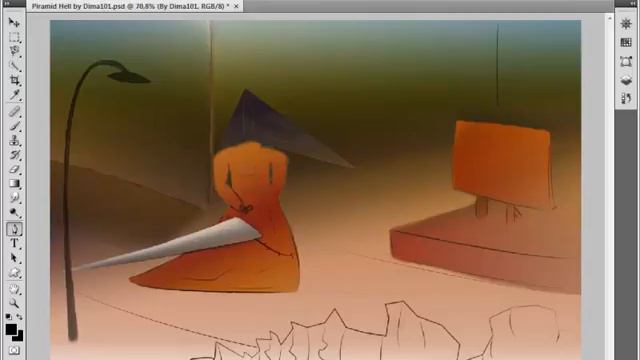640x360 pixels.
Task: Select the Eyedropper tool
Action: (x=14, y=95)
